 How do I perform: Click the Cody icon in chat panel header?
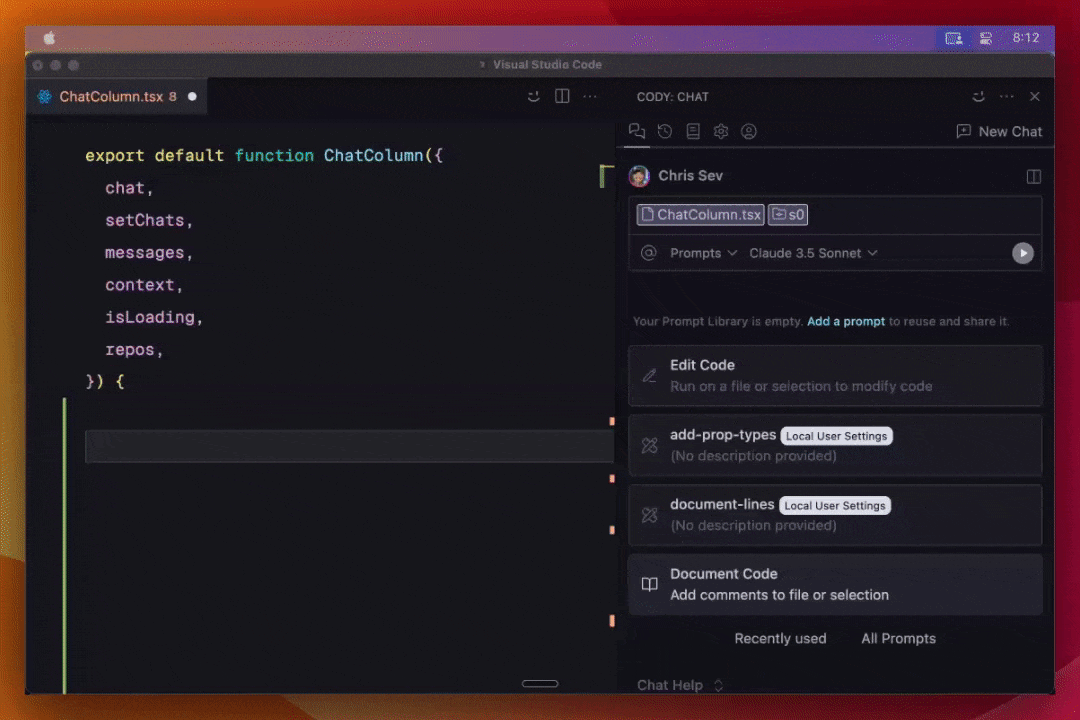coord(978,96)
